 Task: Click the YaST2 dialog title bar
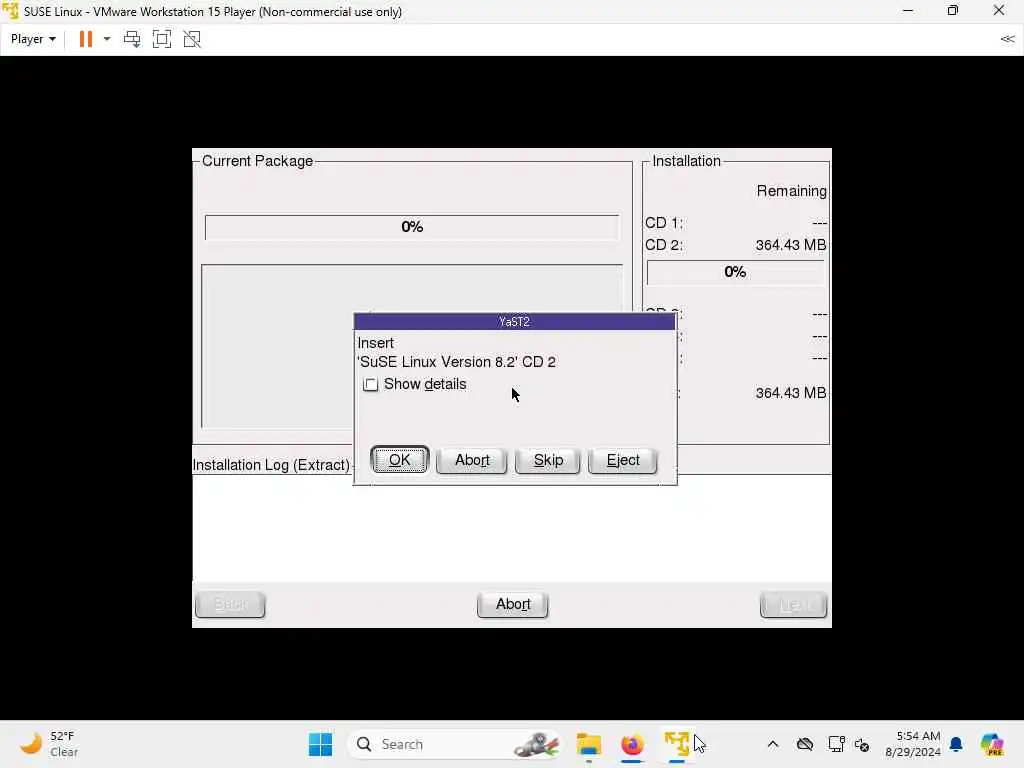(x=515, y=321)
